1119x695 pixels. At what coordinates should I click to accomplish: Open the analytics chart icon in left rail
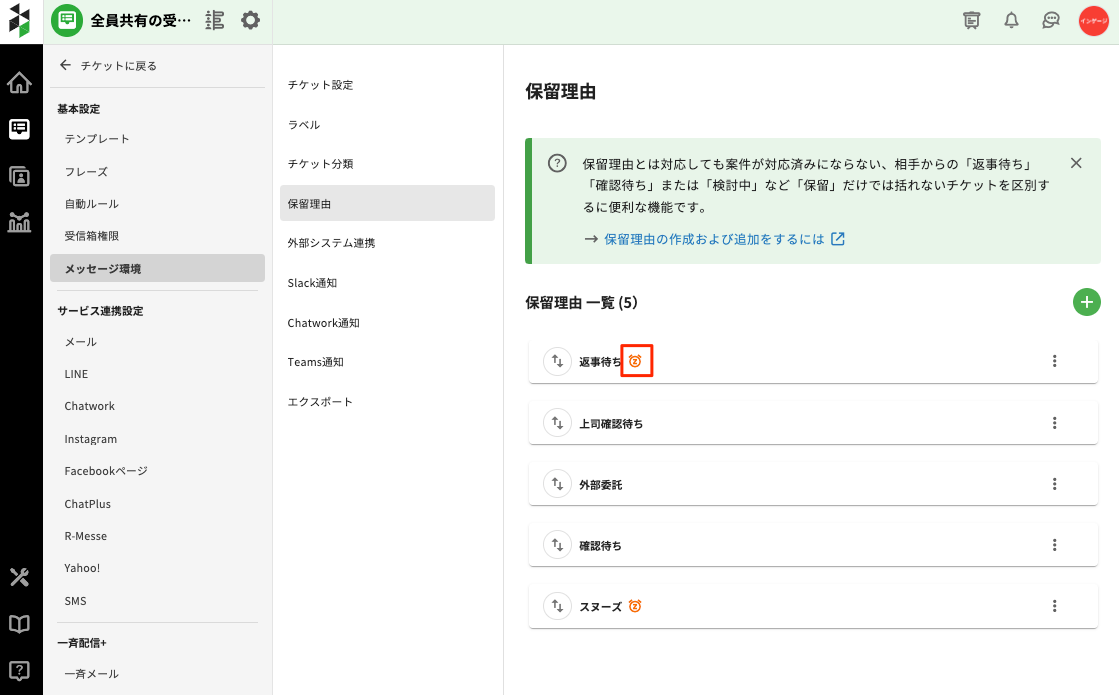(x=20, y=222)
